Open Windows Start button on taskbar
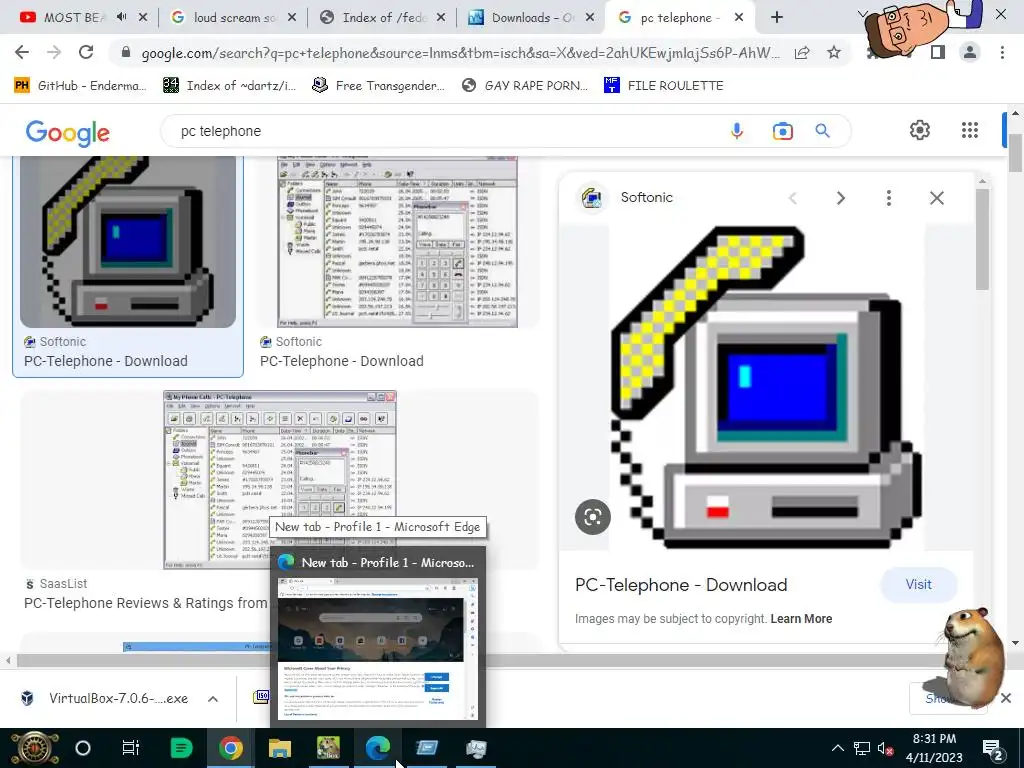Image resolution: width=1024 pixels, height=768 pixels. click(34, 748)
